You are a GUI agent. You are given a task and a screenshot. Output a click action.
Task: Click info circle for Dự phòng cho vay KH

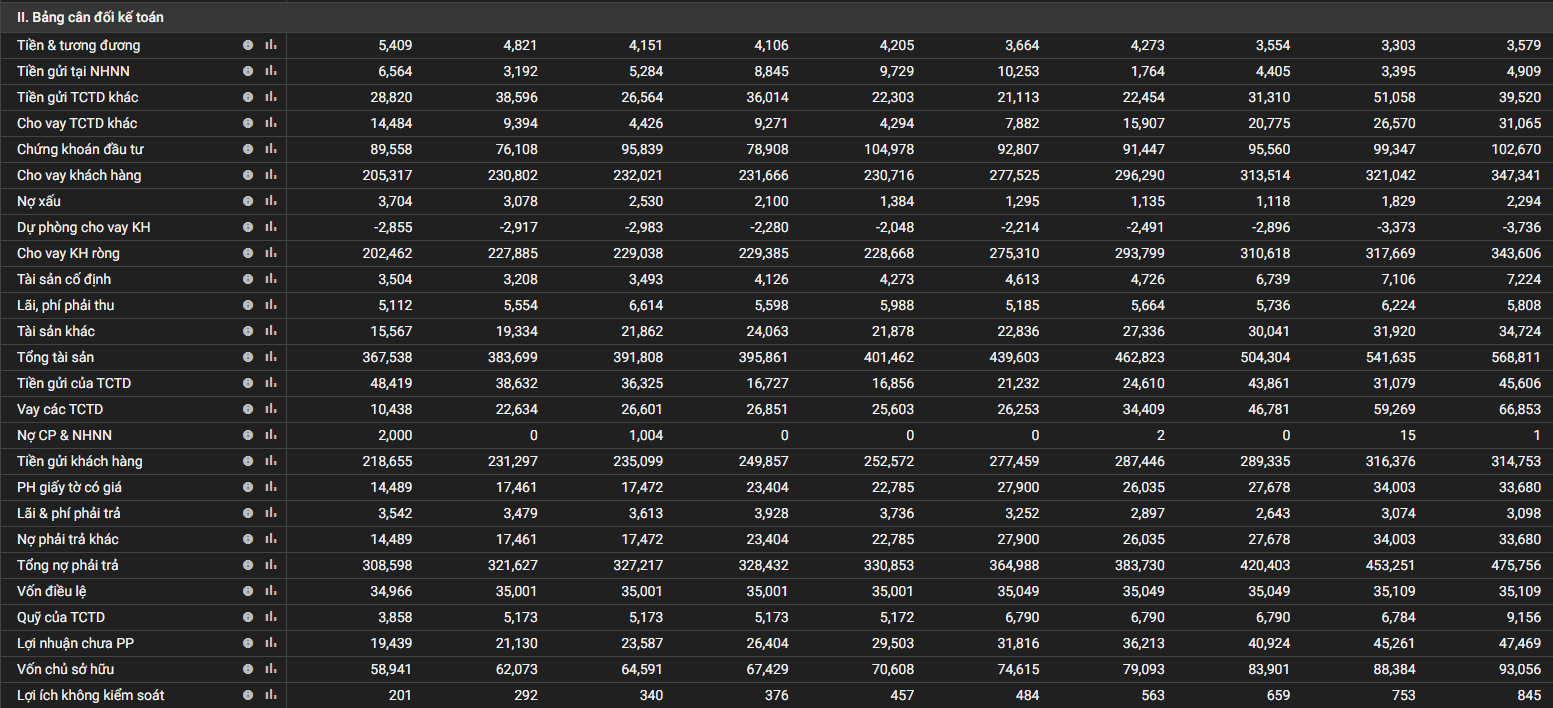248,227
